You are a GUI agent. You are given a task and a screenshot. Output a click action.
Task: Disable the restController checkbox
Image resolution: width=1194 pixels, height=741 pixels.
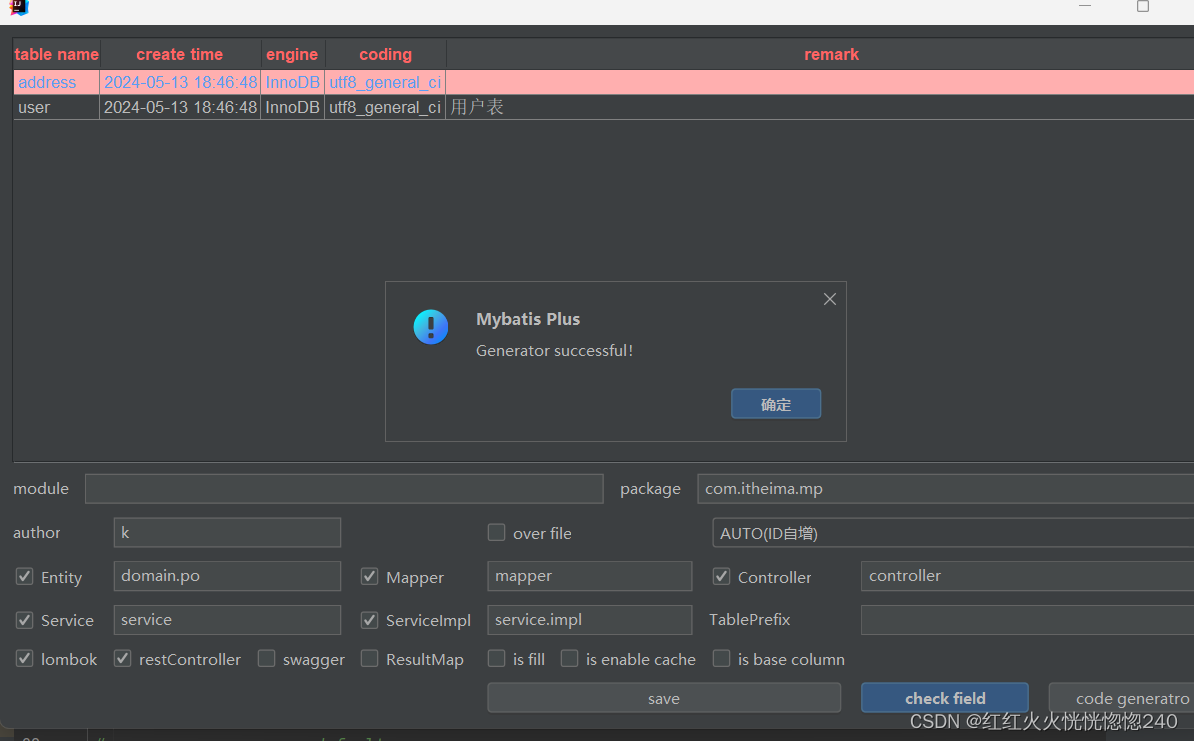[123, 659]
